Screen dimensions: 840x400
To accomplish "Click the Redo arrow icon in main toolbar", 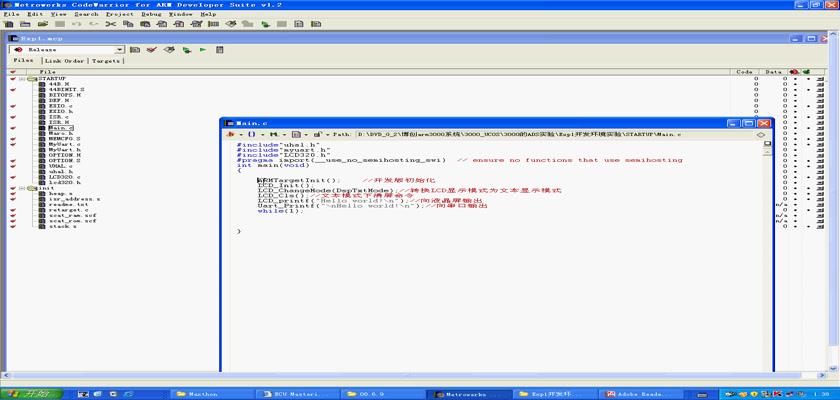I will 93,24.
